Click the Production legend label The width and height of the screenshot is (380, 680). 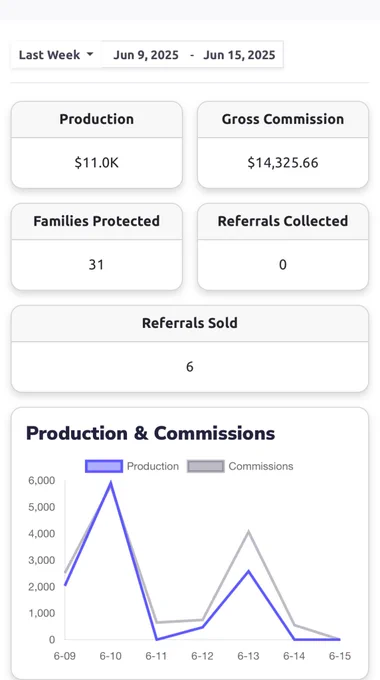[x=153, y=466]
